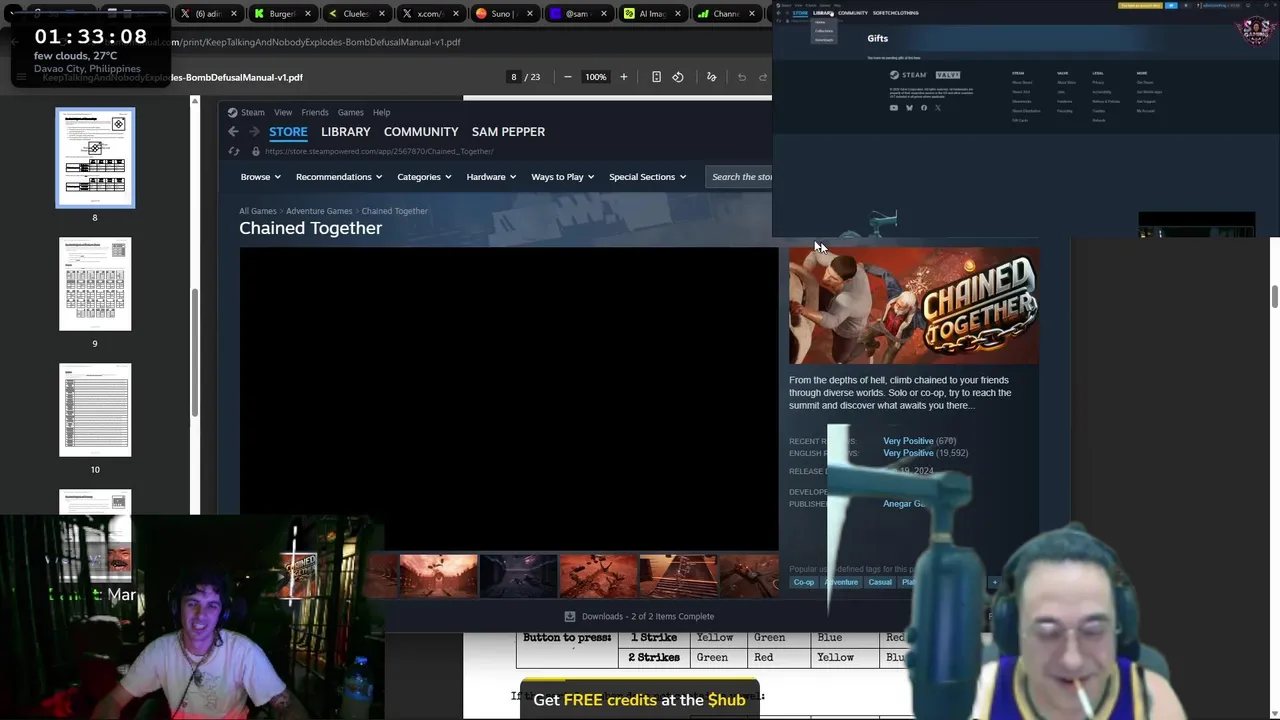The height and width of the screenshot is (720, 1280).
Task: Click Downloads 2 of 2 Items Complete
Action: pos(648,616)
